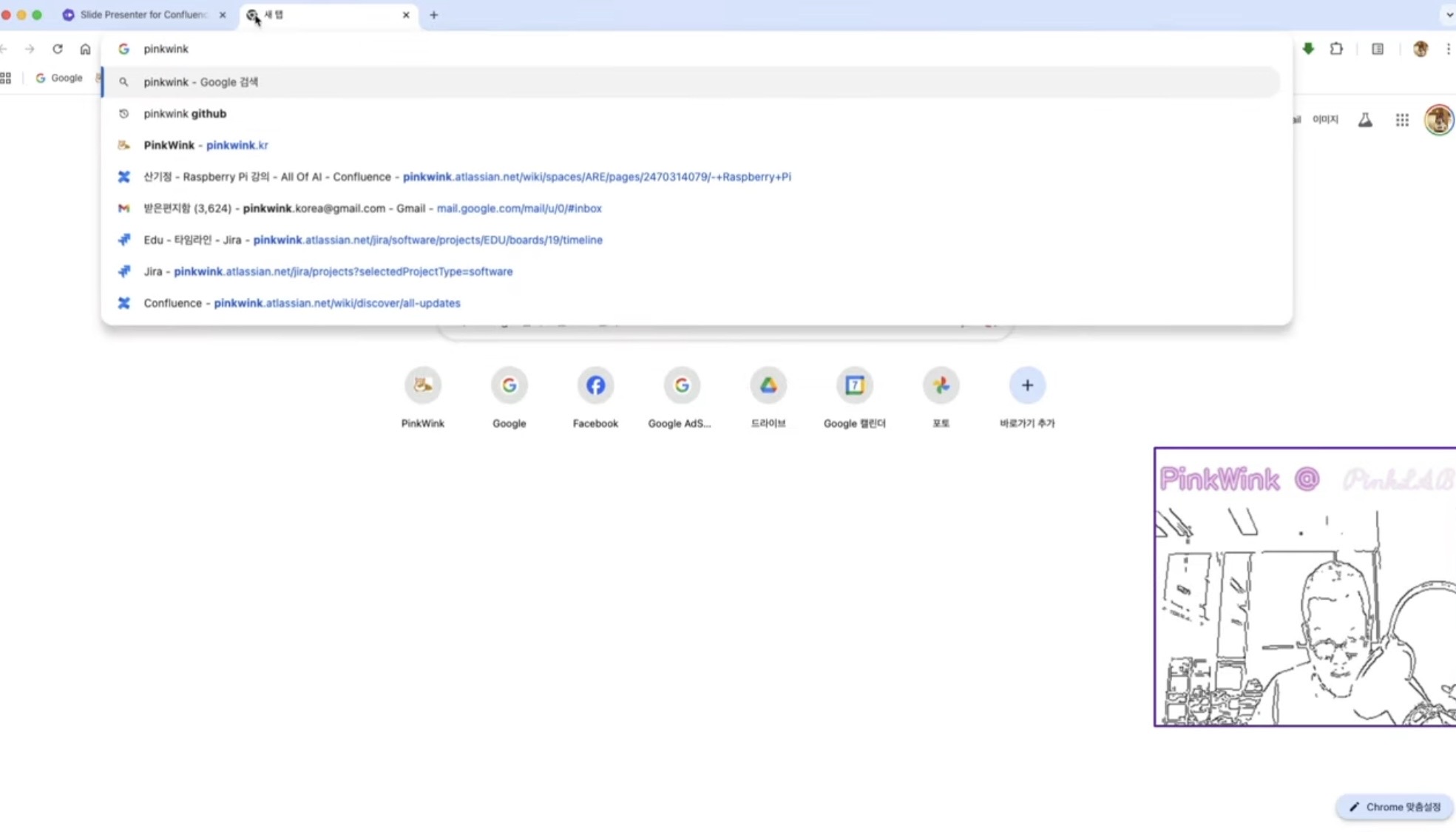
Task: Click the Chrome 맞춤설정 button
Action: (1395, 807)
